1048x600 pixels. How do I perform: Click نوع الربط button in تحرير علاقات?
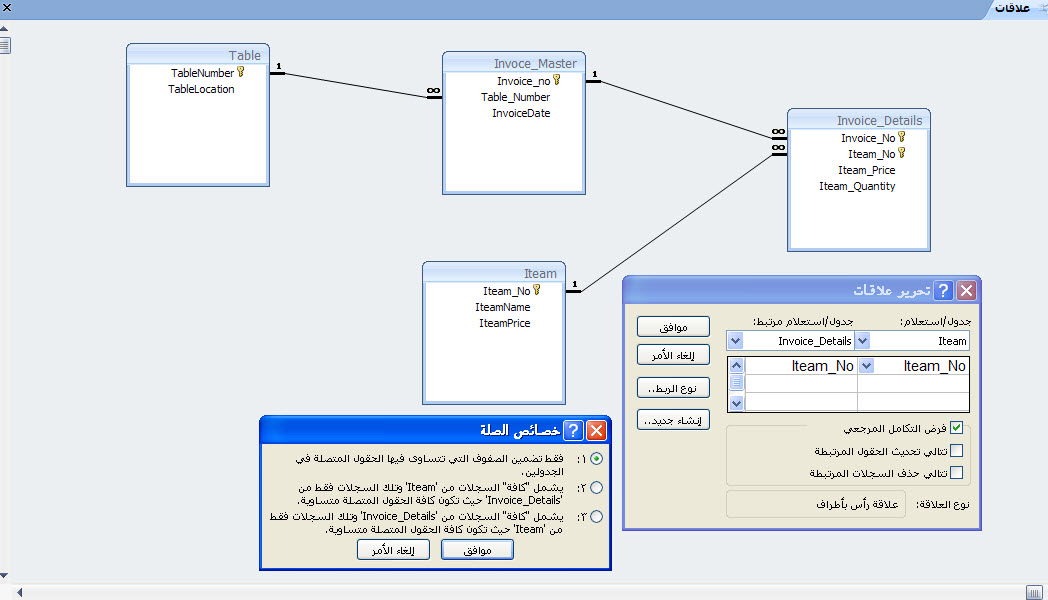tap(673, 388)
